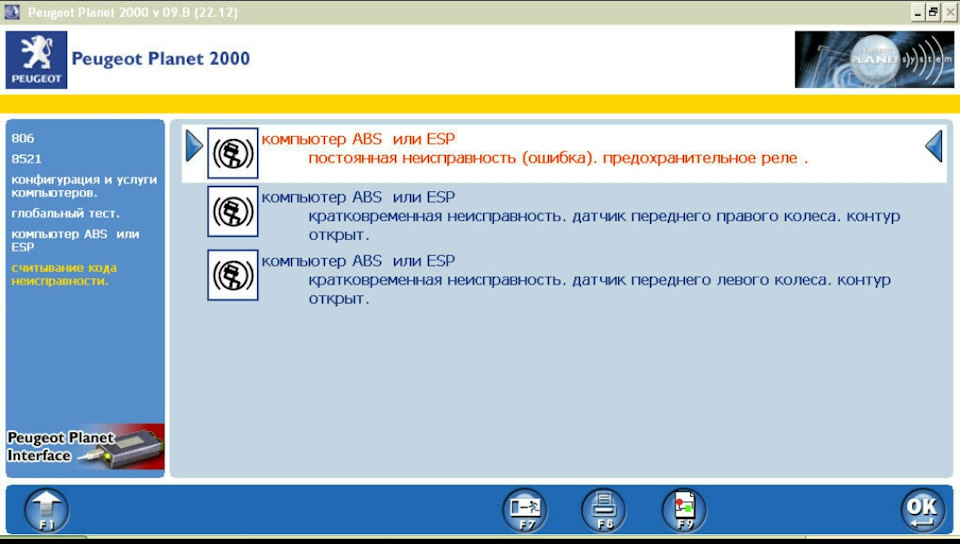Image resolution: width=960 pixels, height=544 pixels.
Task: Select fault 'предохранительное реле' entry
Action: (x=564, y=153)
